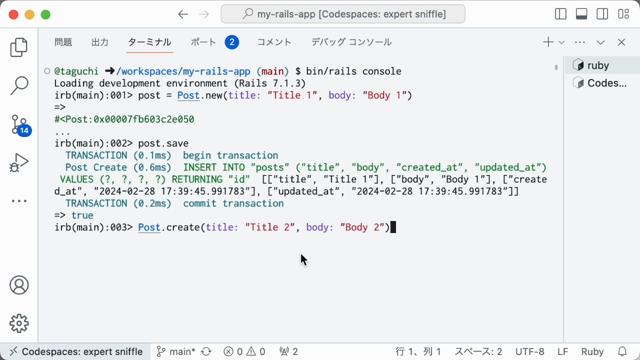Screen dimensions: 640x360
Task: Click the terminal scrollbar marker
Action: click(x=556, y=67)
